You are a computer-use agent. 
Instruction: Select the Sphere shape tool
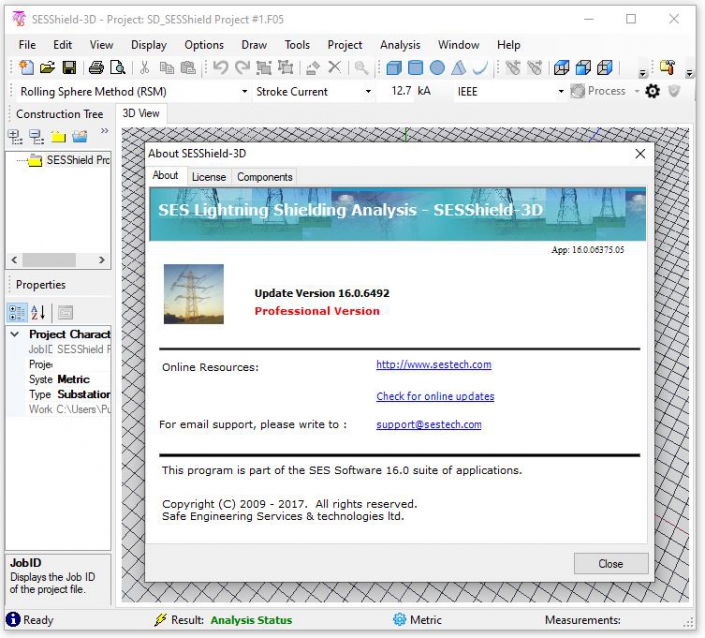coord(437,67)
